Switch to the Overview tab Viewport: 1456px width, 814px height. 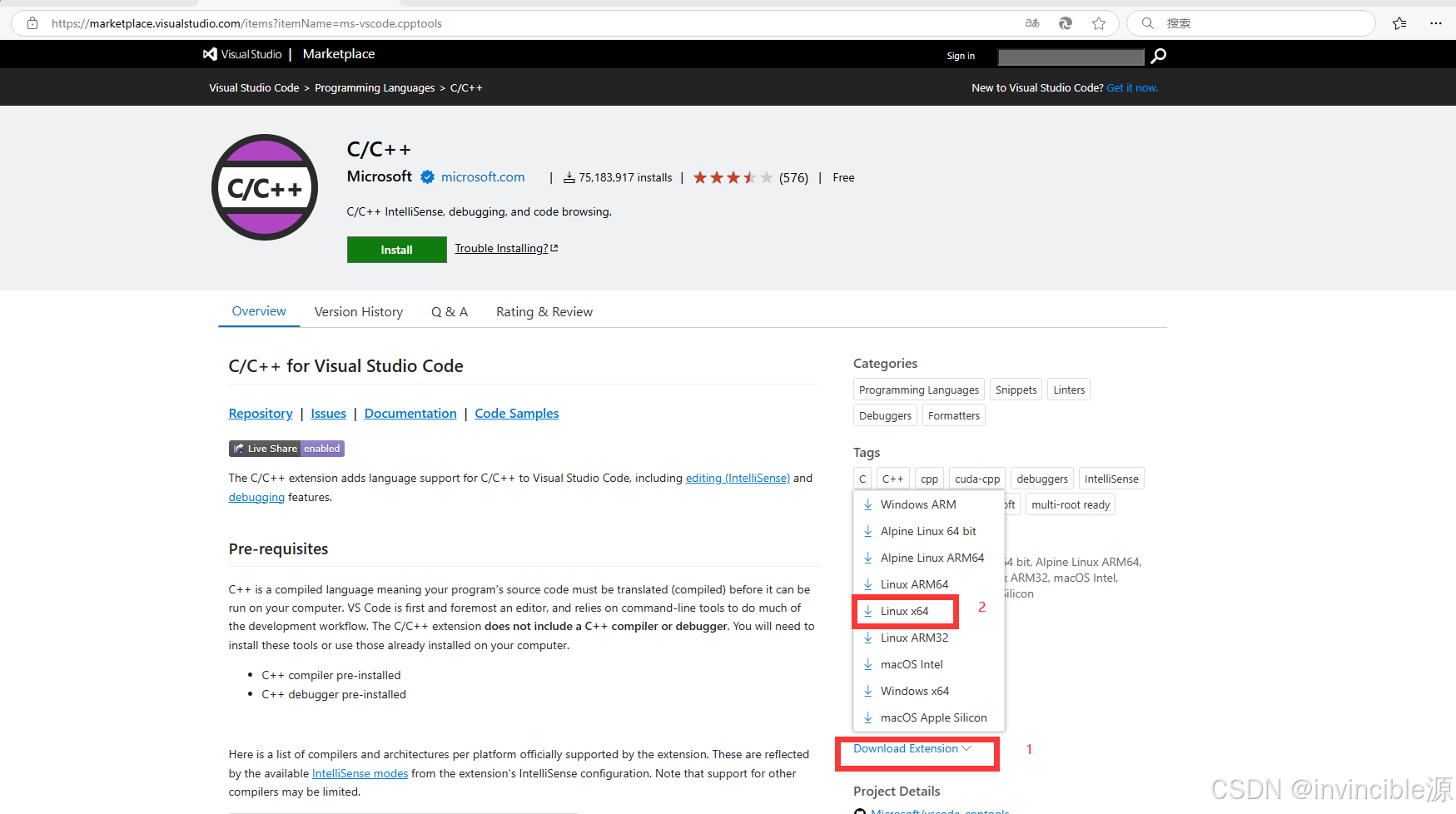[259, 311]
